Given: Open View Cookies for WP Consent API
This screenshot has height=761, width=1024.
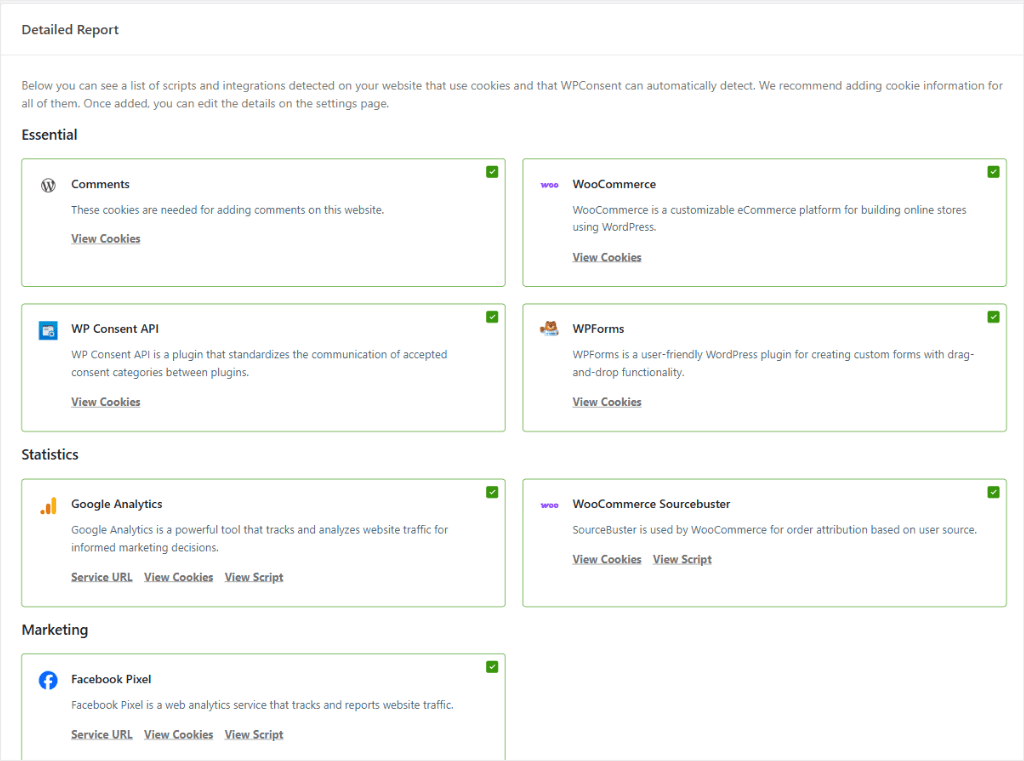Looking at the screenshot, I should (106, 402).
